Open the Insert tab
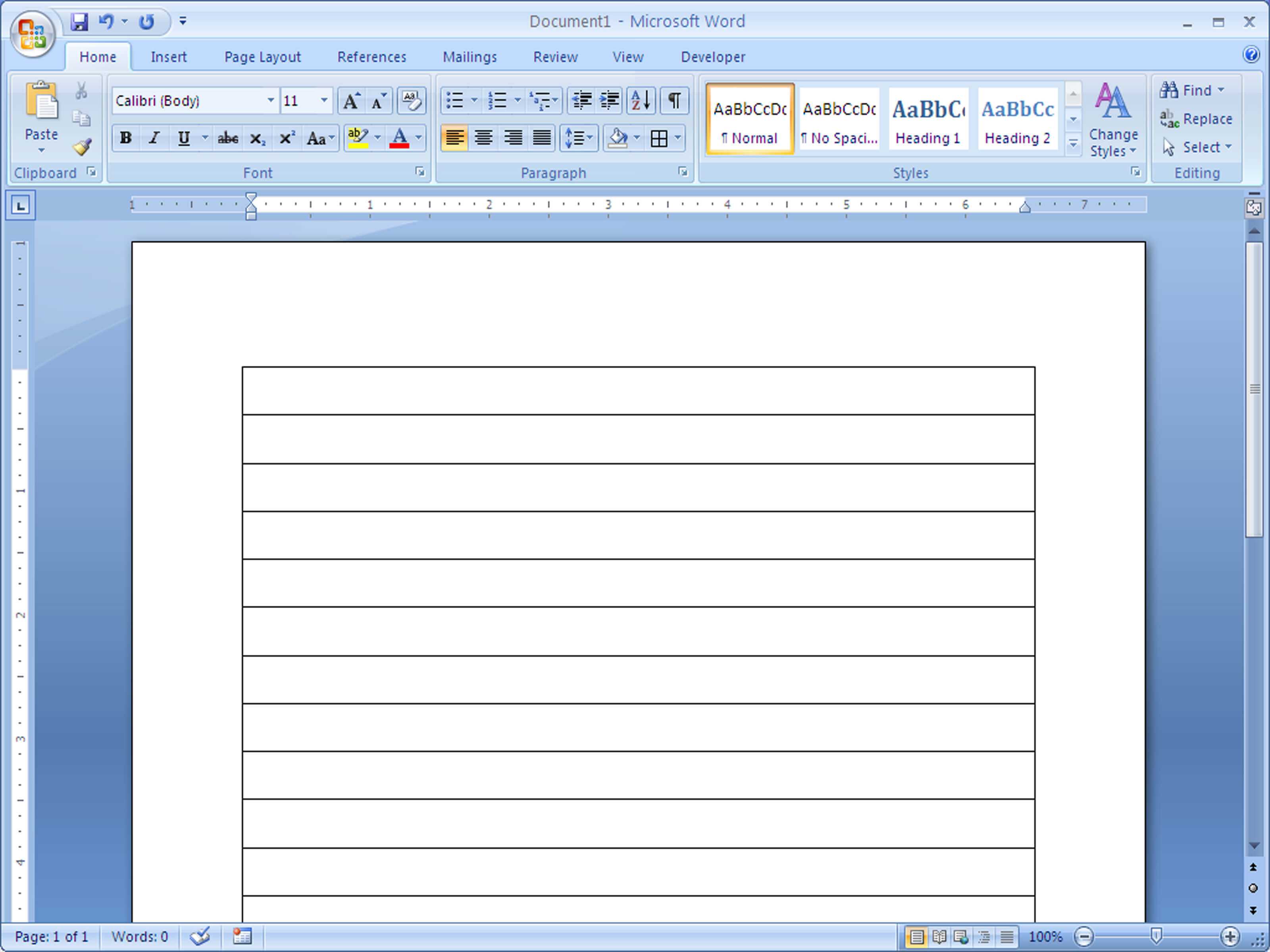Viewport: 1270px width, 952px height. pyautogui.click(x=168, y=56)
